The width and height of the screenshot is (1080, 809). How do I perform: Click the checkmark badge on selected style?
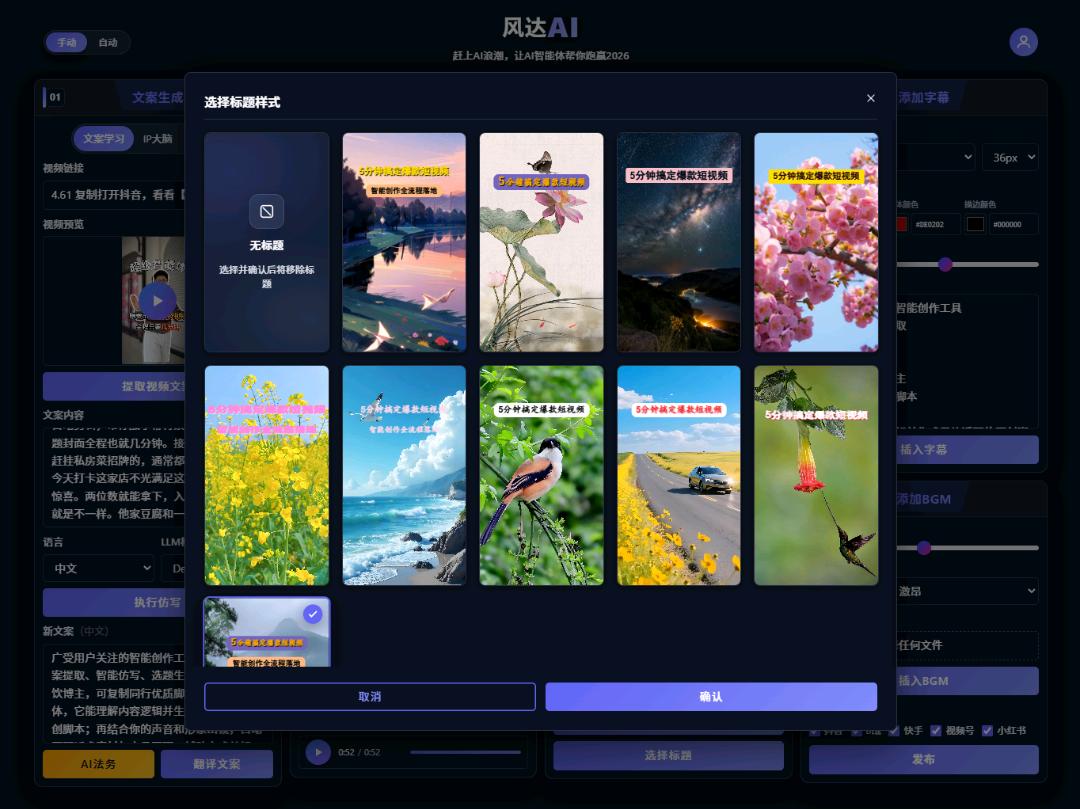click(313, 614)
